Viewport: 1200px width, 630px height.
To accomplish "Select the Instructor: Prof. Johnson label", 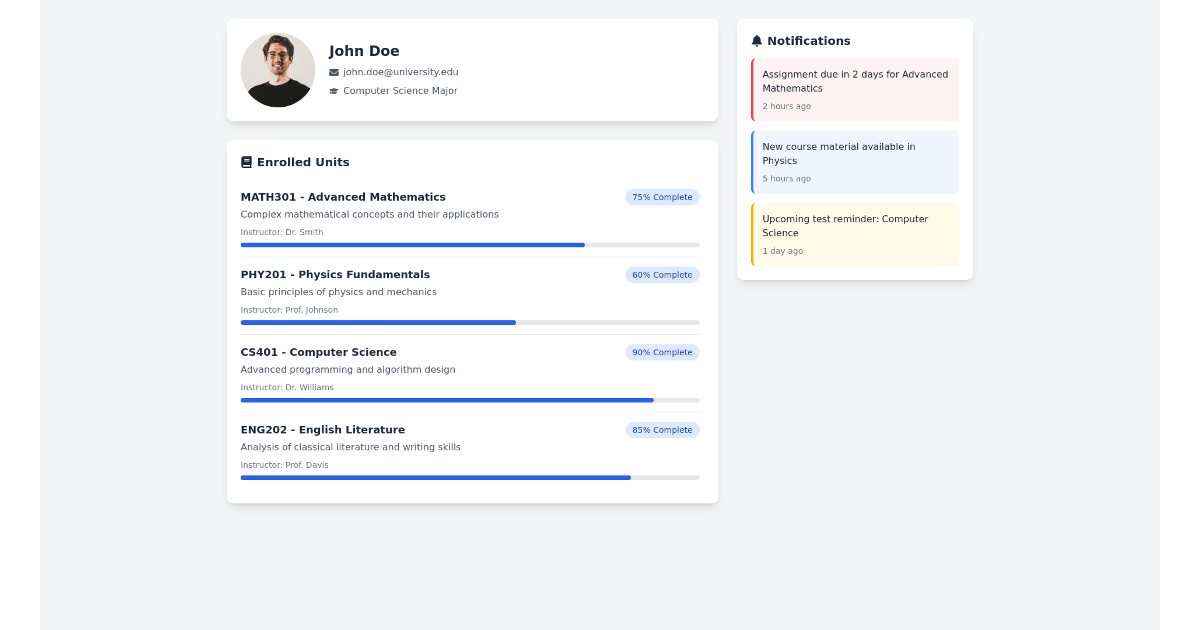I will coord(289,310).
